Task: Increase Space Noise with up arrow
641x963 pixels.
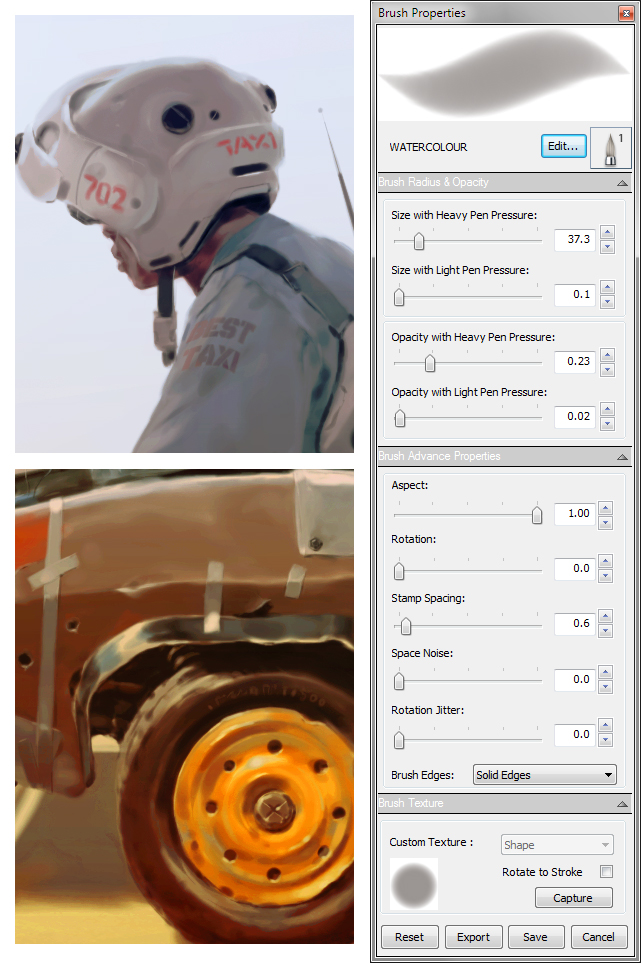Action: [605, 672]
